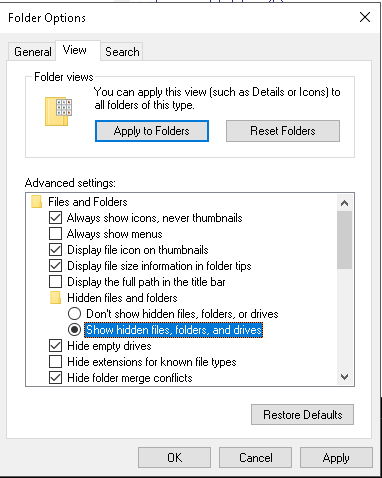Click the Advanced settings scrollbar thumb
The height and width of the screenshot is (478, 382).
point(345,240)
